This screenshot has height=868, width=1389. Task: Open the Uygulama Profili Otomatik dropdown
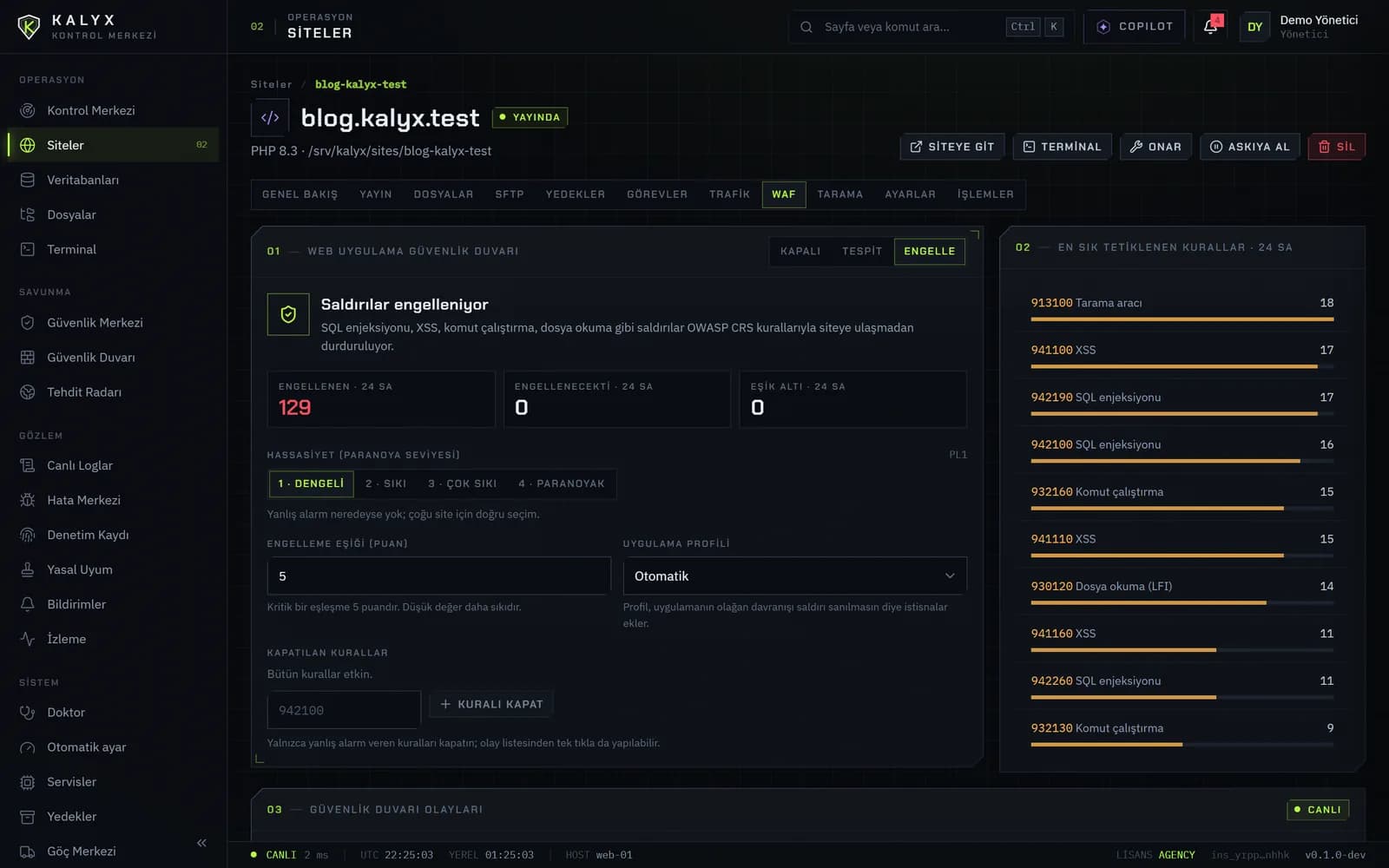coord(794,575)
